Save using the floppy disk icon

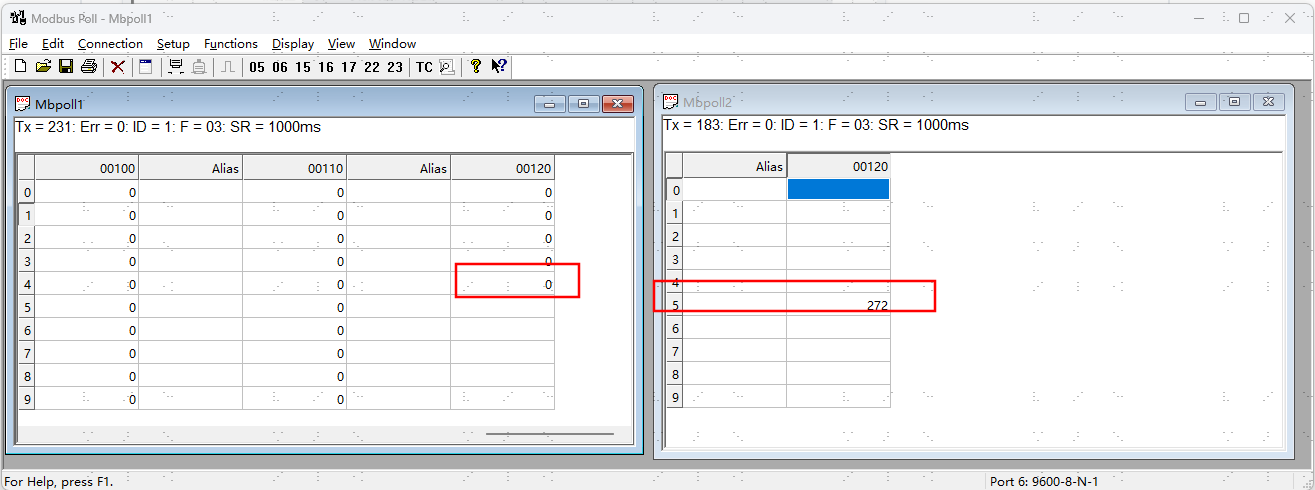point(66,67)
